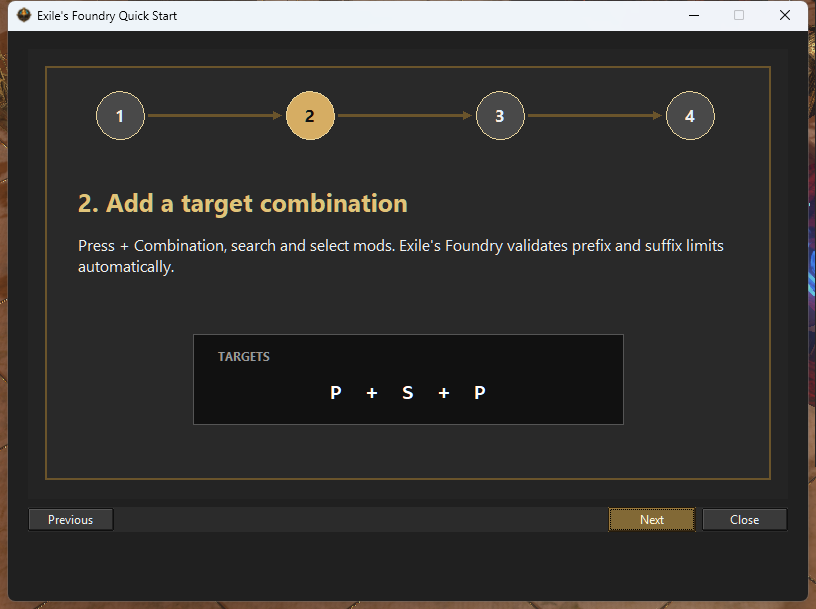The image size is (816, 609).
Task: Click the 'TARGETS' label in preview box
Action: [244, 357]
